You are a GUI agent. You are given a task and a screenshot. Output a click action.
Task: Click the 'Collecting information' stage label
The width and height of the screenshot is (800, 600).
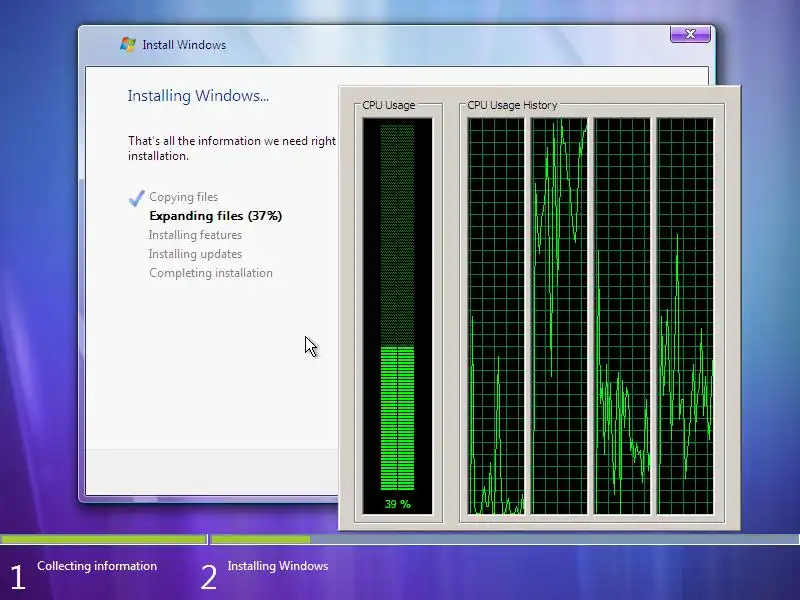point(97,566)
